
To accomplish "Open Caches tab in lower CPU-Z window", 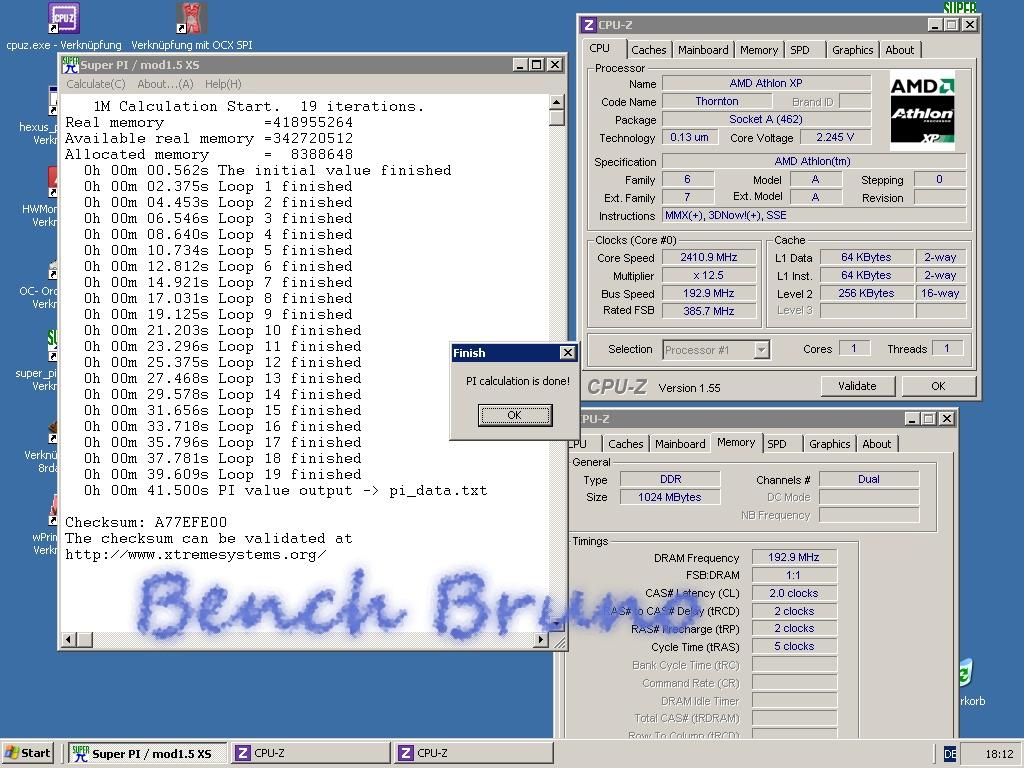I will (x=625, y=443).
